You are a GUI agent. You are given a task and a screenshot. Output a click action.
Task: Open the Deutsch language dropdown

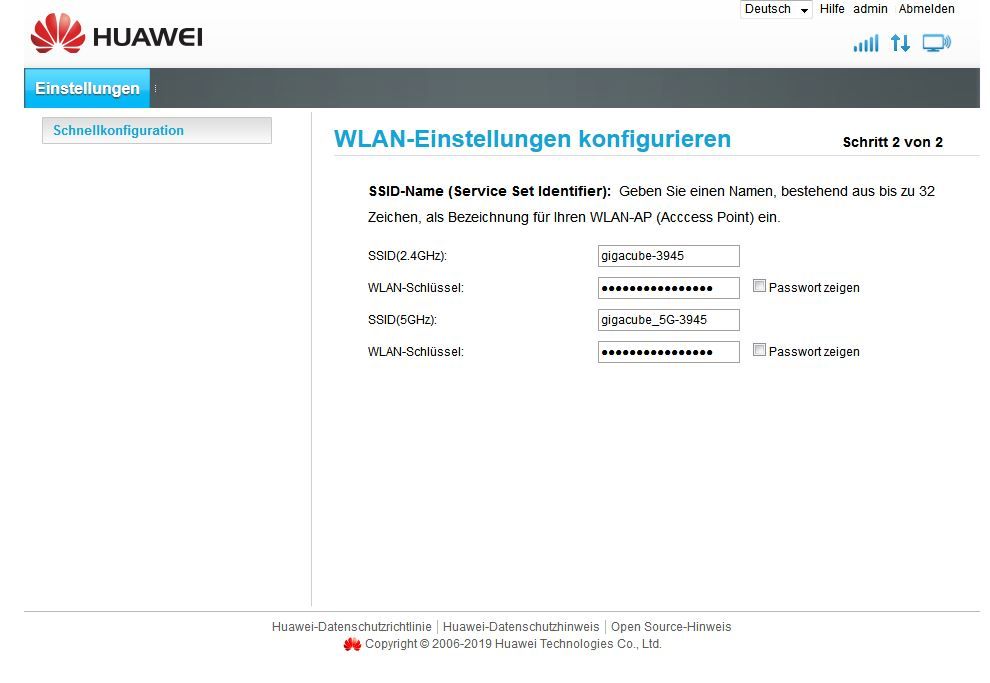pos(775,9)
